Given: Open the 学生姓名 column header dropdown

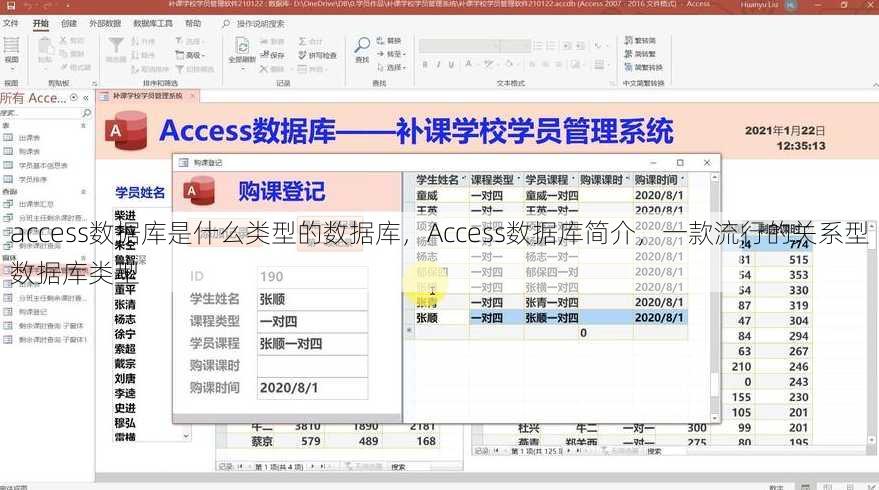Looking at the screenshot, I should tap(464, 179).
